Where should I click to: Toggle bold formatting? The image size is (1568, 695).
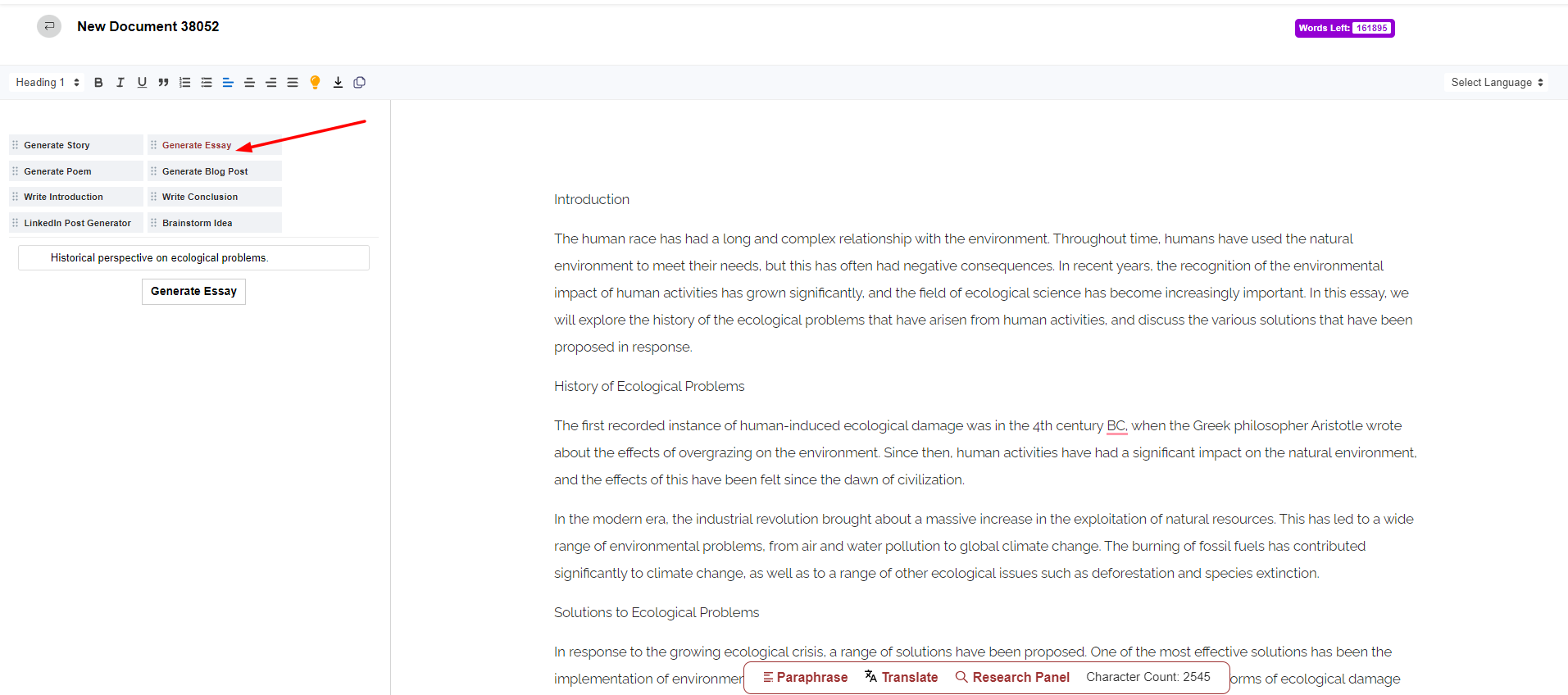(98, 82)
